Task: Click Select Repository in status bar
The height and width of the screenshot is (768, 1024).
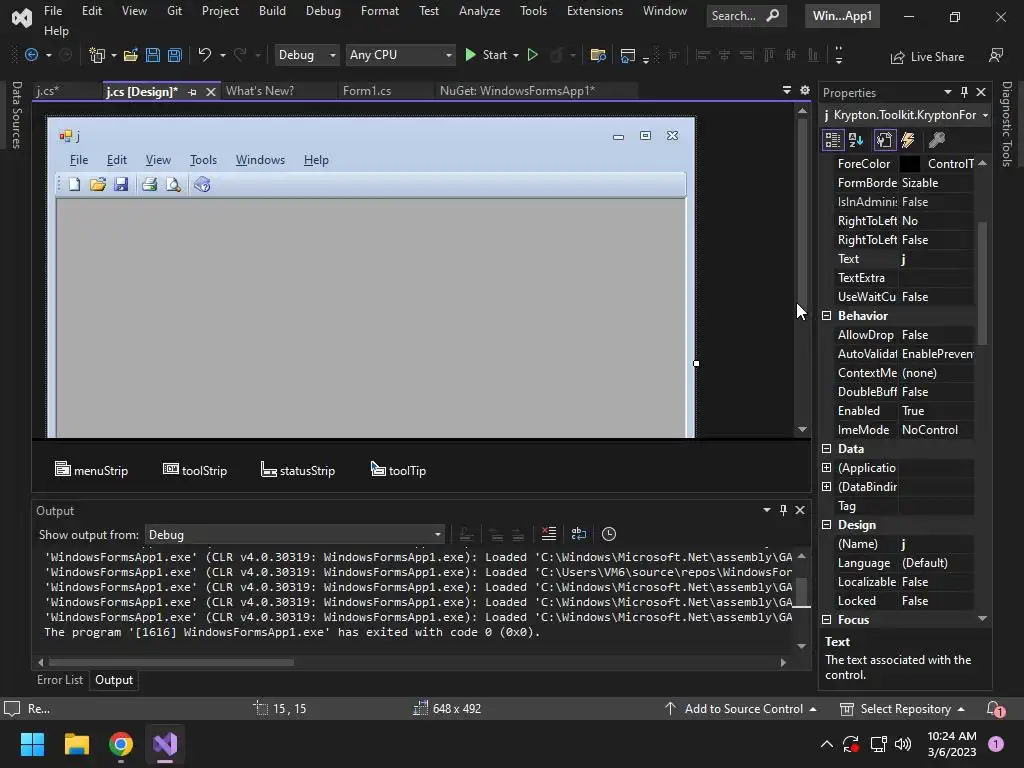Action: pos(902,709)
